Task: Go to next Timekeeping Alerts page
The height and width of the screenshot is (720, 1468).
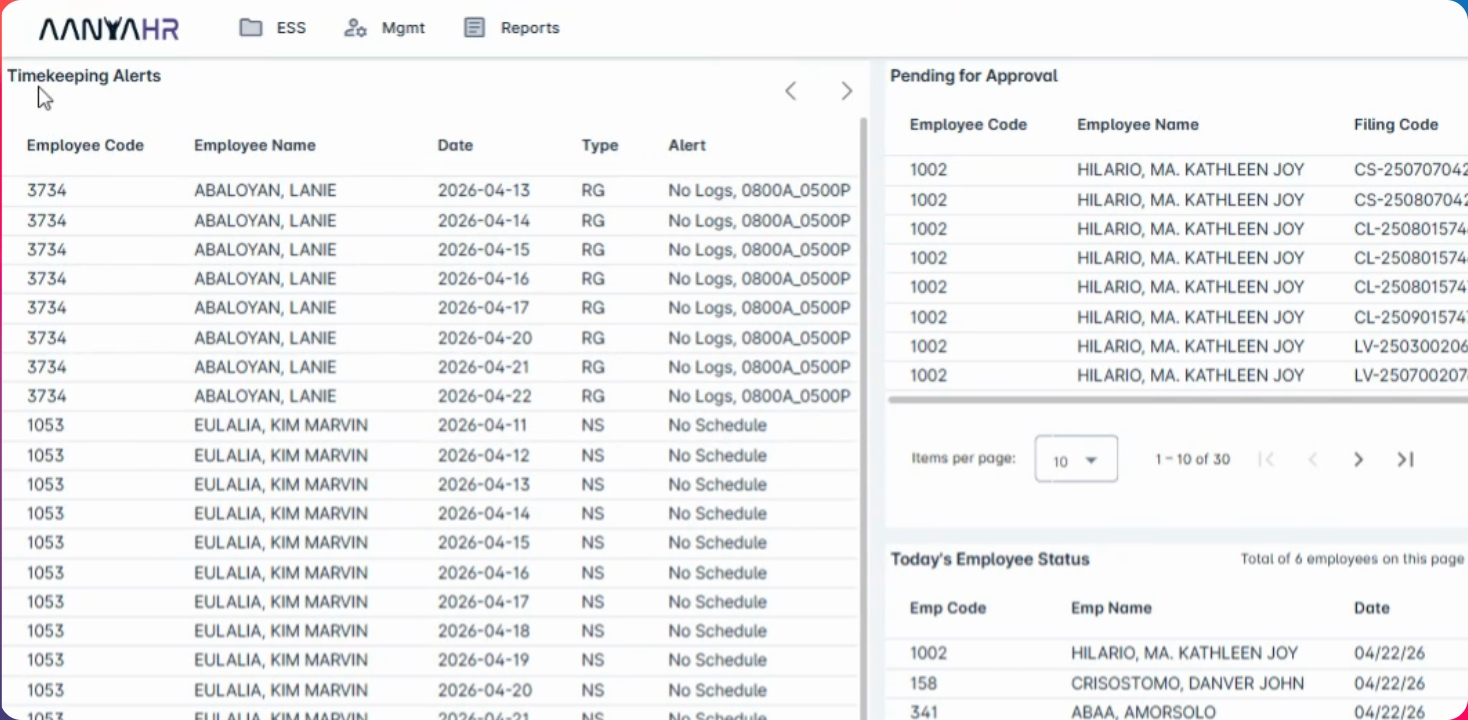Action: pyautogui.click(x=846, y=91)
